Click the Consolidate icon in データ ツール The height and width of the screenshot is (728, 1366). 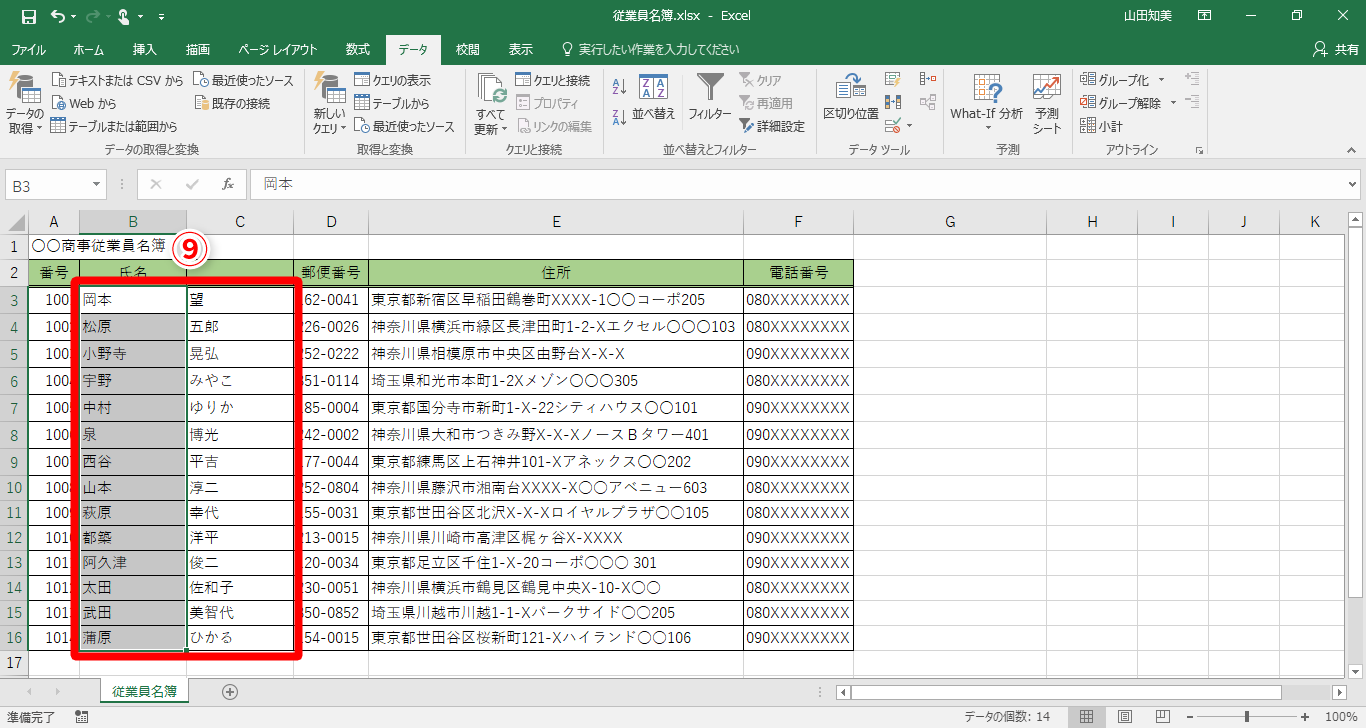pyautogui.click(x=927, y=80)
